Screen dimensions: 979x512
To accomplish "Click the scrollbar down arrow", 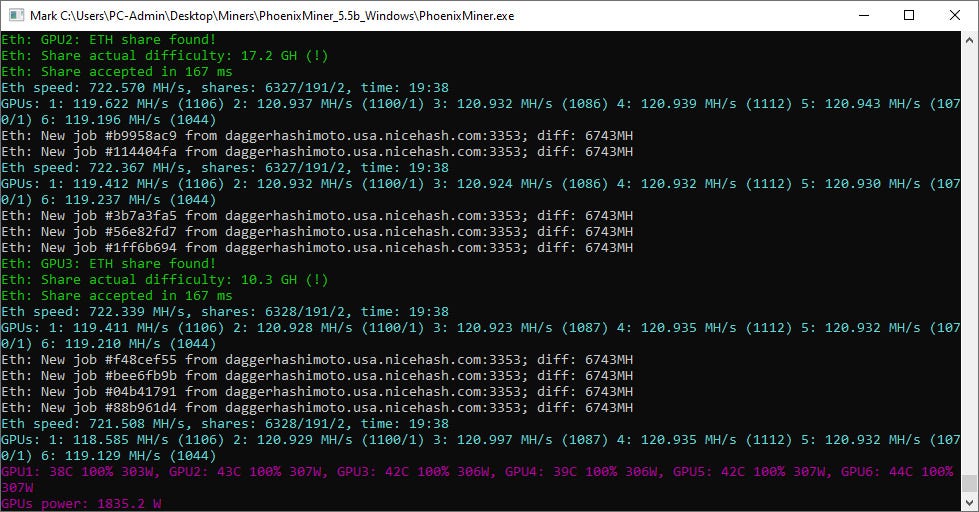I will click(969, 502).
